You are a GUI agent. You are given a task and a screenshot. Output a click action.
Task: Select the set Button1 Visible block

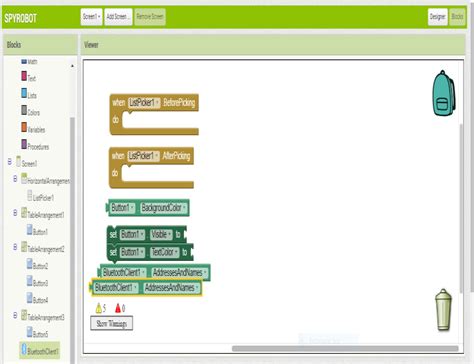pyautogui.click(x=146, y=235)
